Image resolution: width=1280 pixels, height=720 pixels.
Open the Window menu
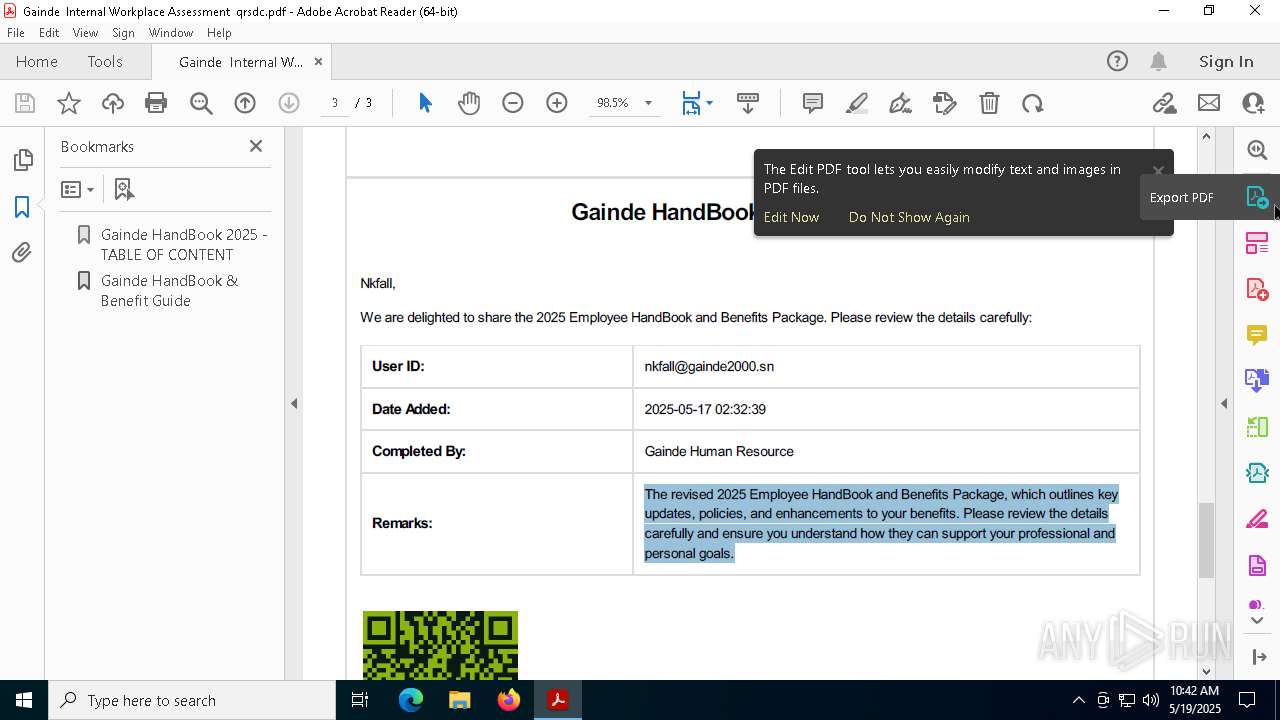[x=171, y=32]
